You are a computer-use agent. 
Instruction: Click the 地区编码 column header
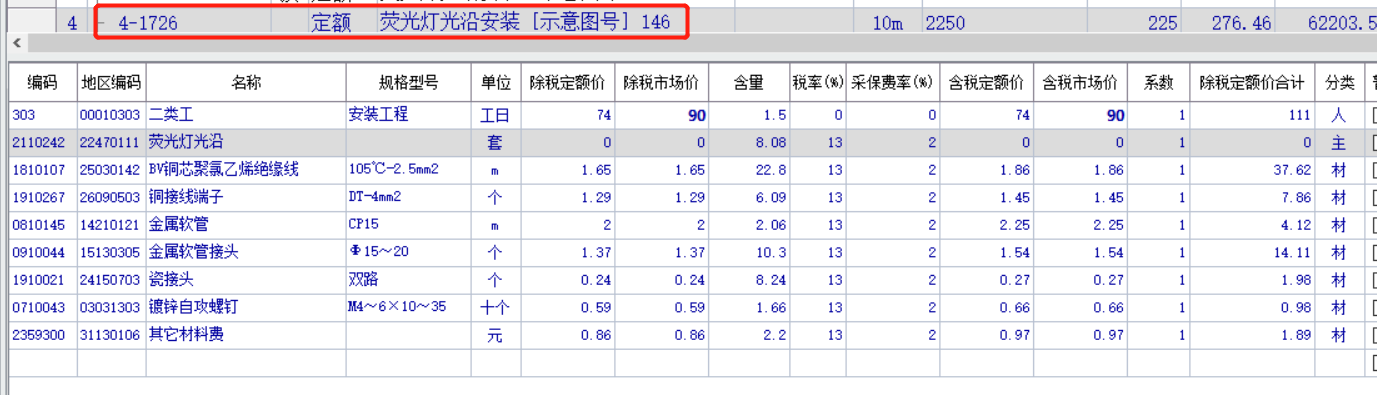[111, 82]
